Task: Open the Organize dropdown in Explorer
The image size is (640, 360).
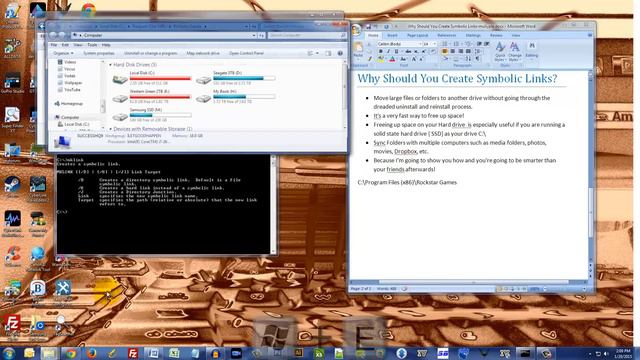Action: pos(63,53)
